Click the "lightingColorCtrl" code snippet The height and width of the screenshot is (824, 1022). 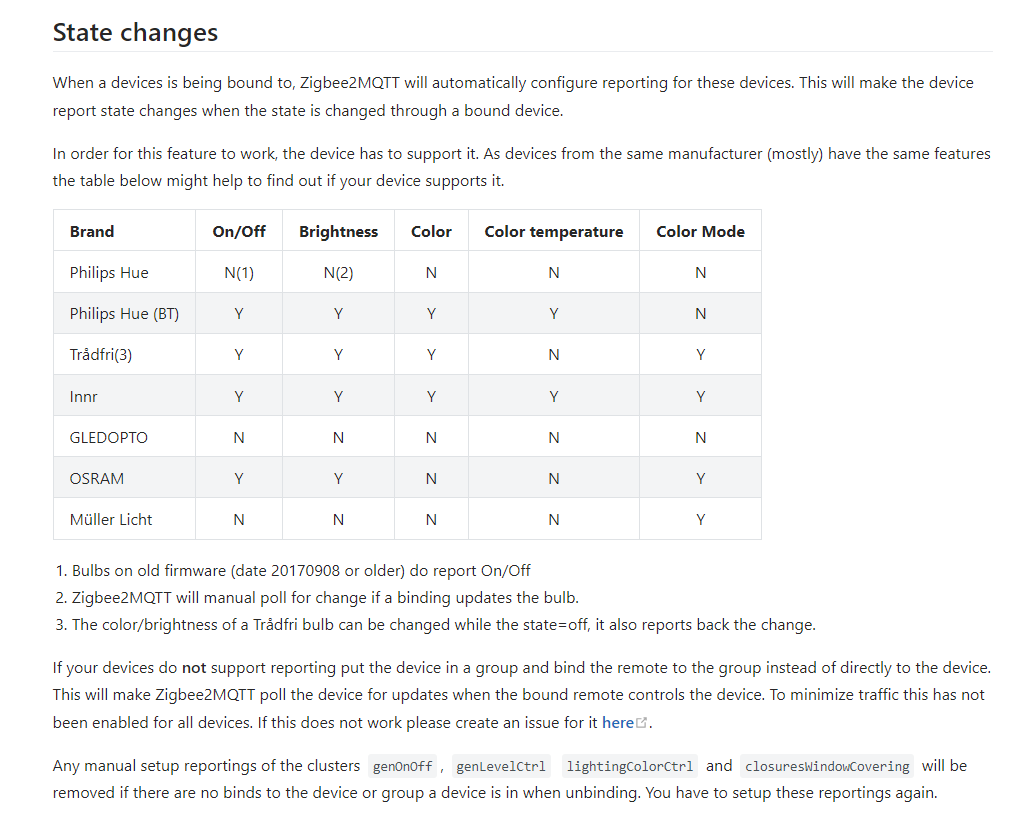(630, 767)
